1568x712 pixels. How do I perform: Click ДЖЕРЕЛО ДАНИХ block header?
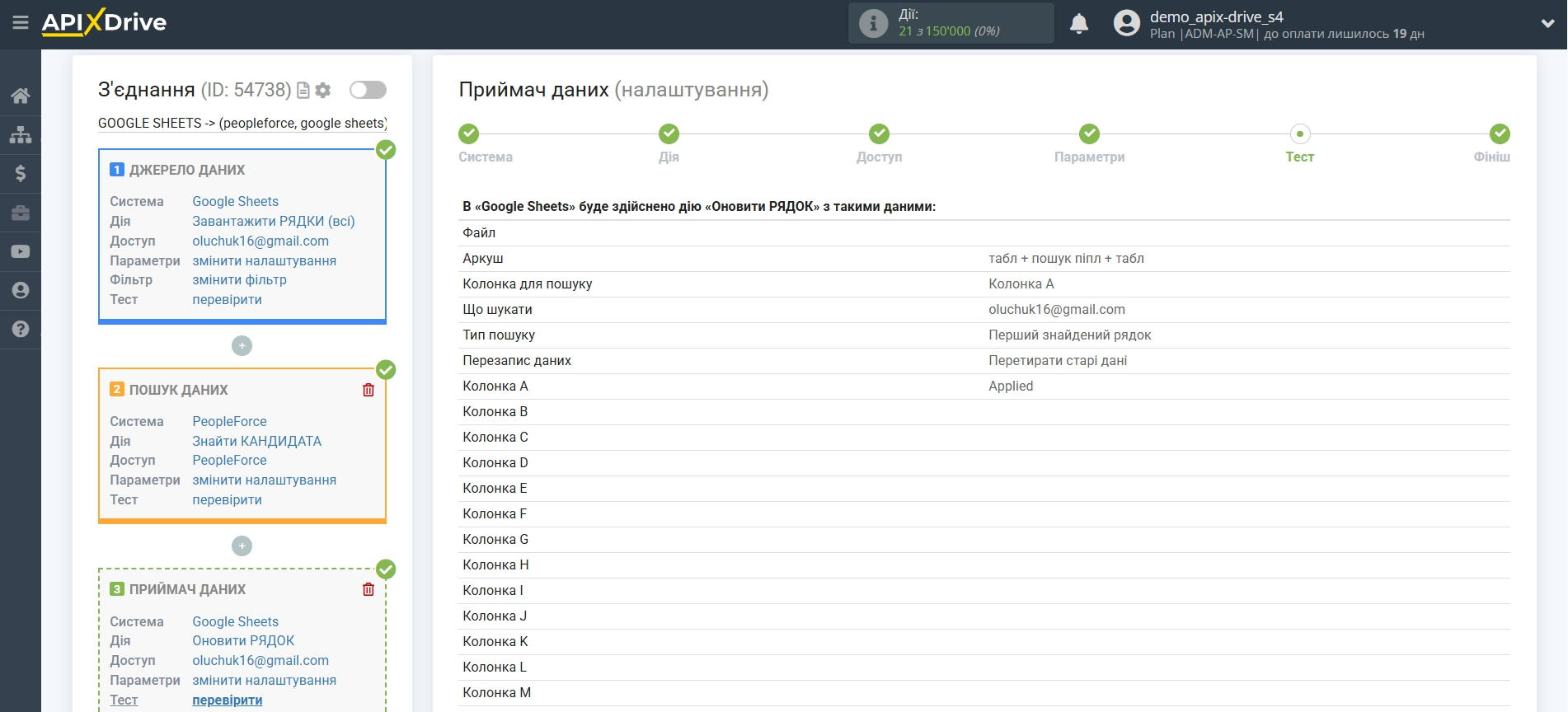tap(186, 170)
